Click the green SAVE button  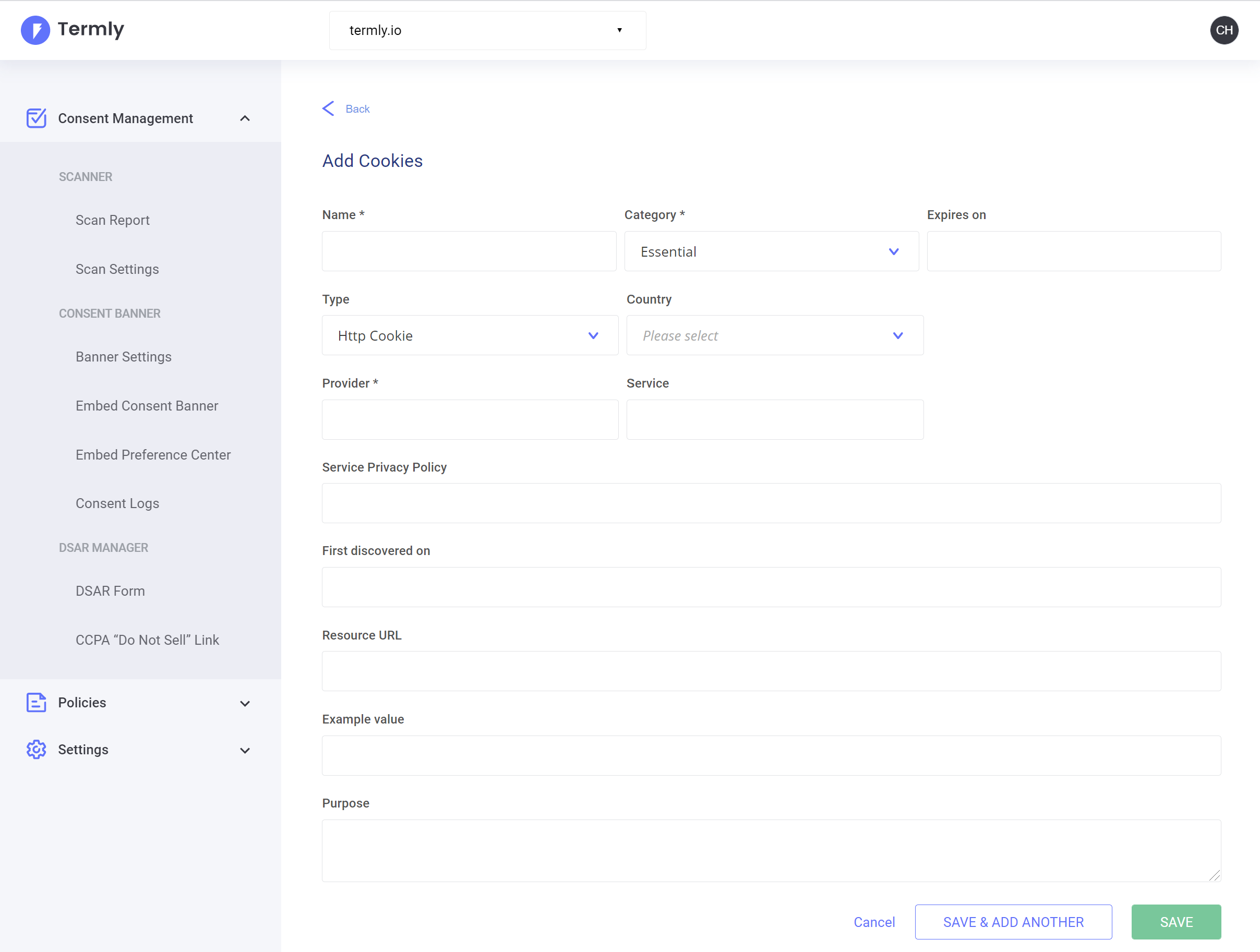pos(1175,922)
